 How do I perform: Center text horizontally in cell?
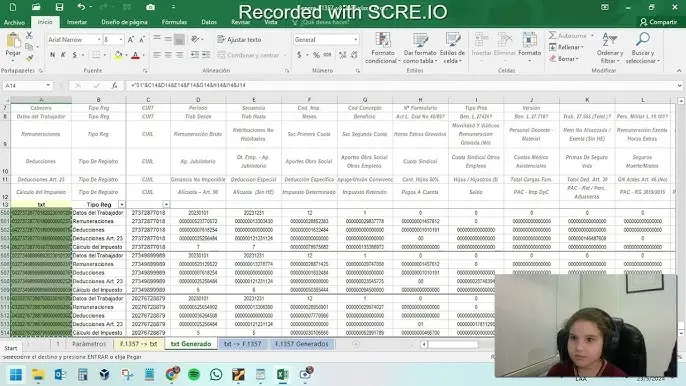(168, 55)
